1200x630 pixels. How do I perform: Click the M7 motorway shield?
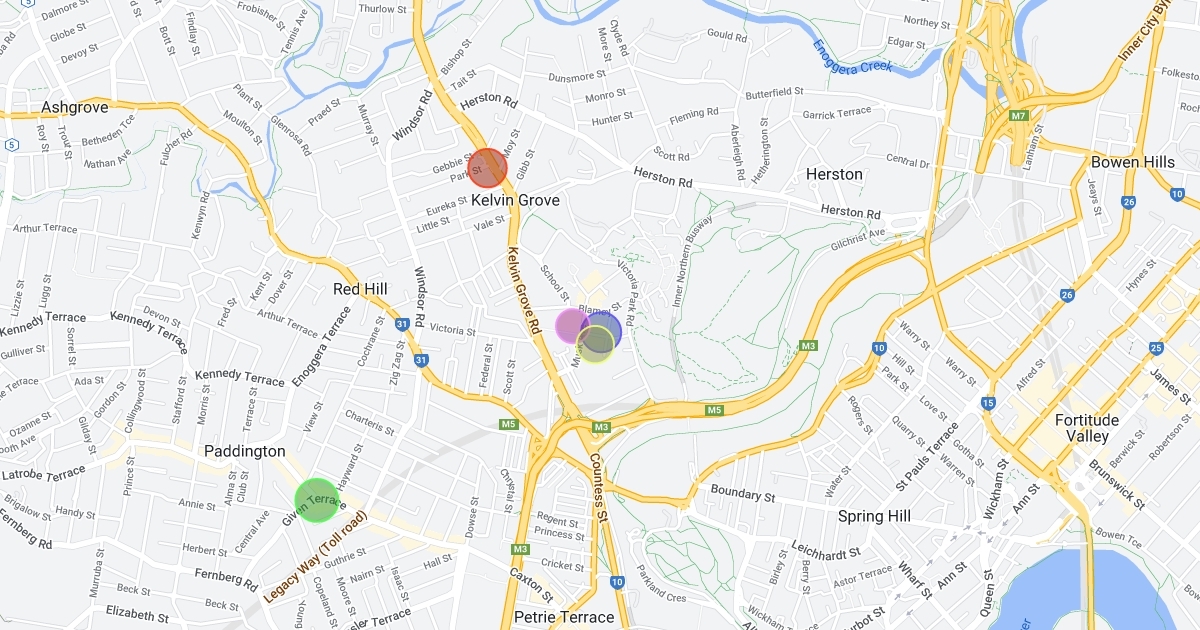coord(1018,116)
